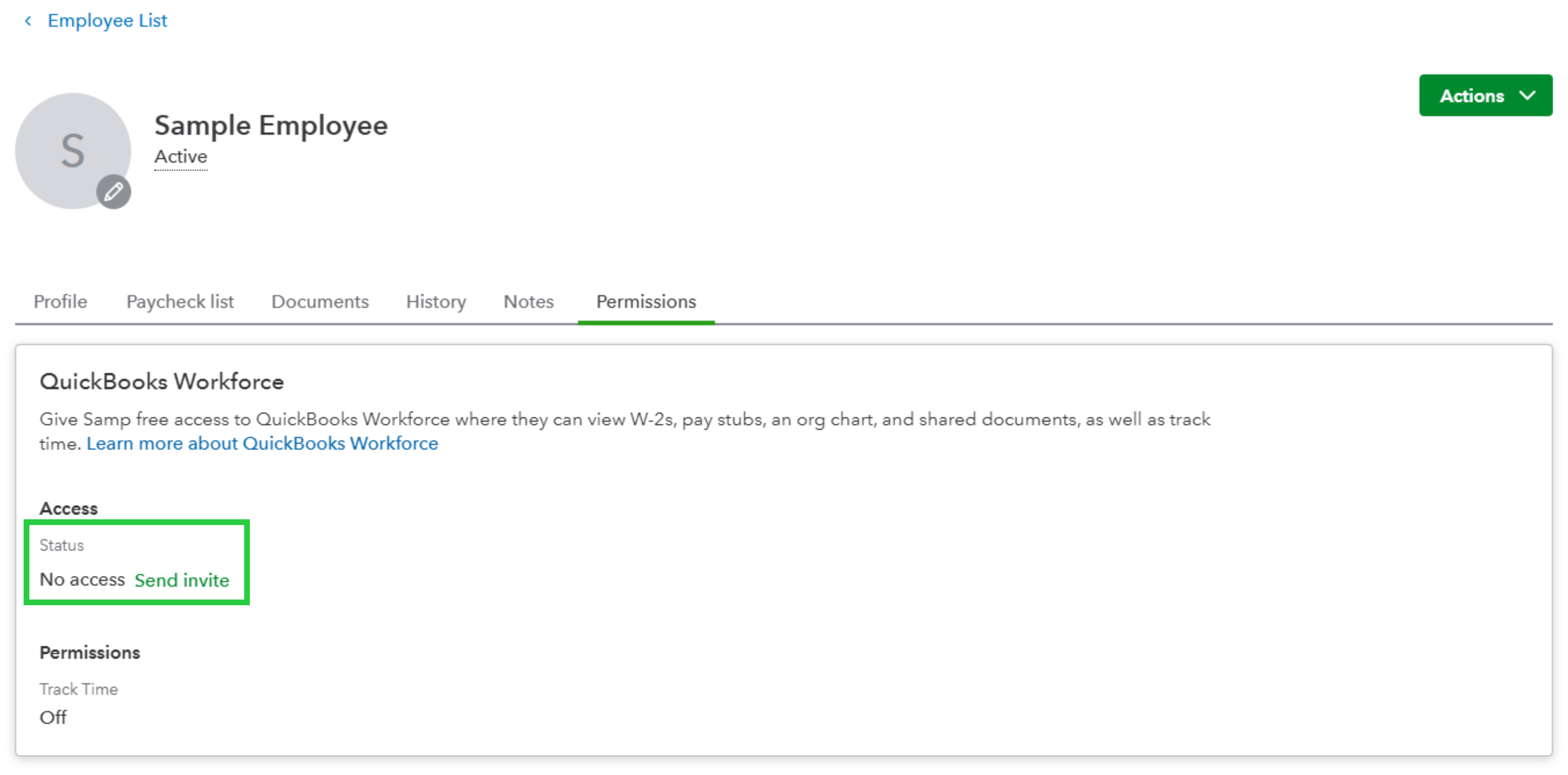Switch to the Profile tab
Image resolution: width=1568 pixels, height=775 pixels.
(x=60, y=301)
